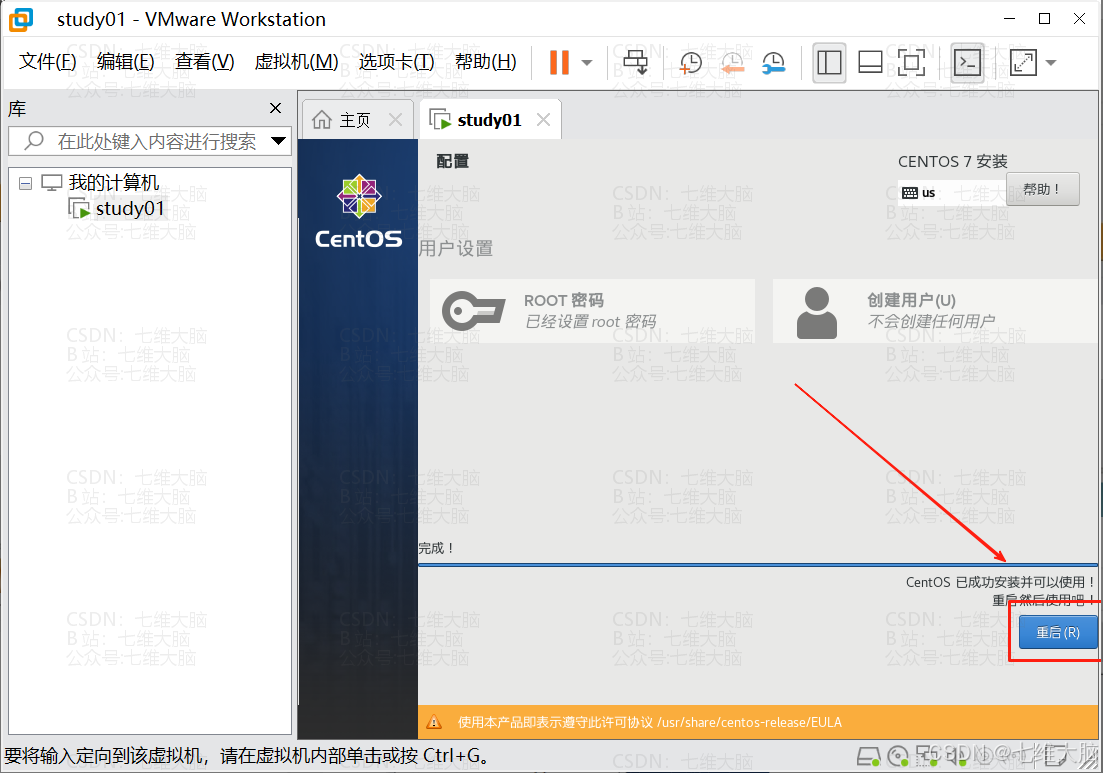Close the 主页 tab
The width and height of the screenshot is (1103, 773).
[x=396, y=120]
